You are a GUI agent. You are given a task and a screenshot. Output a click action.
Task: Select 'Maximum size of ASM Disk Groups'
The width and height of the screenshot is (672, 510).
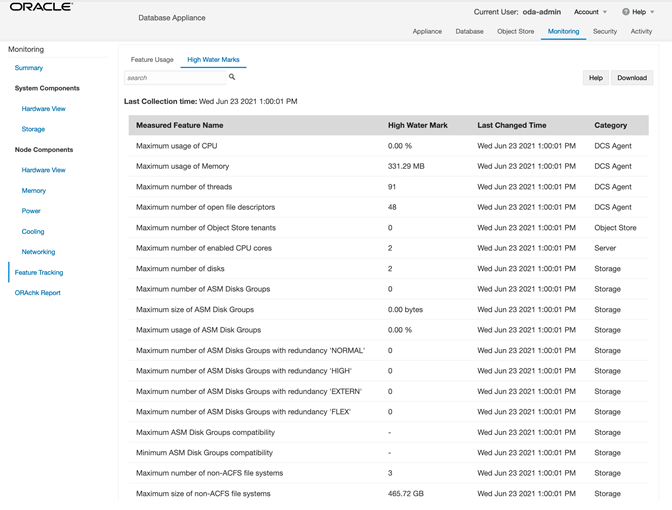[389, 309]
